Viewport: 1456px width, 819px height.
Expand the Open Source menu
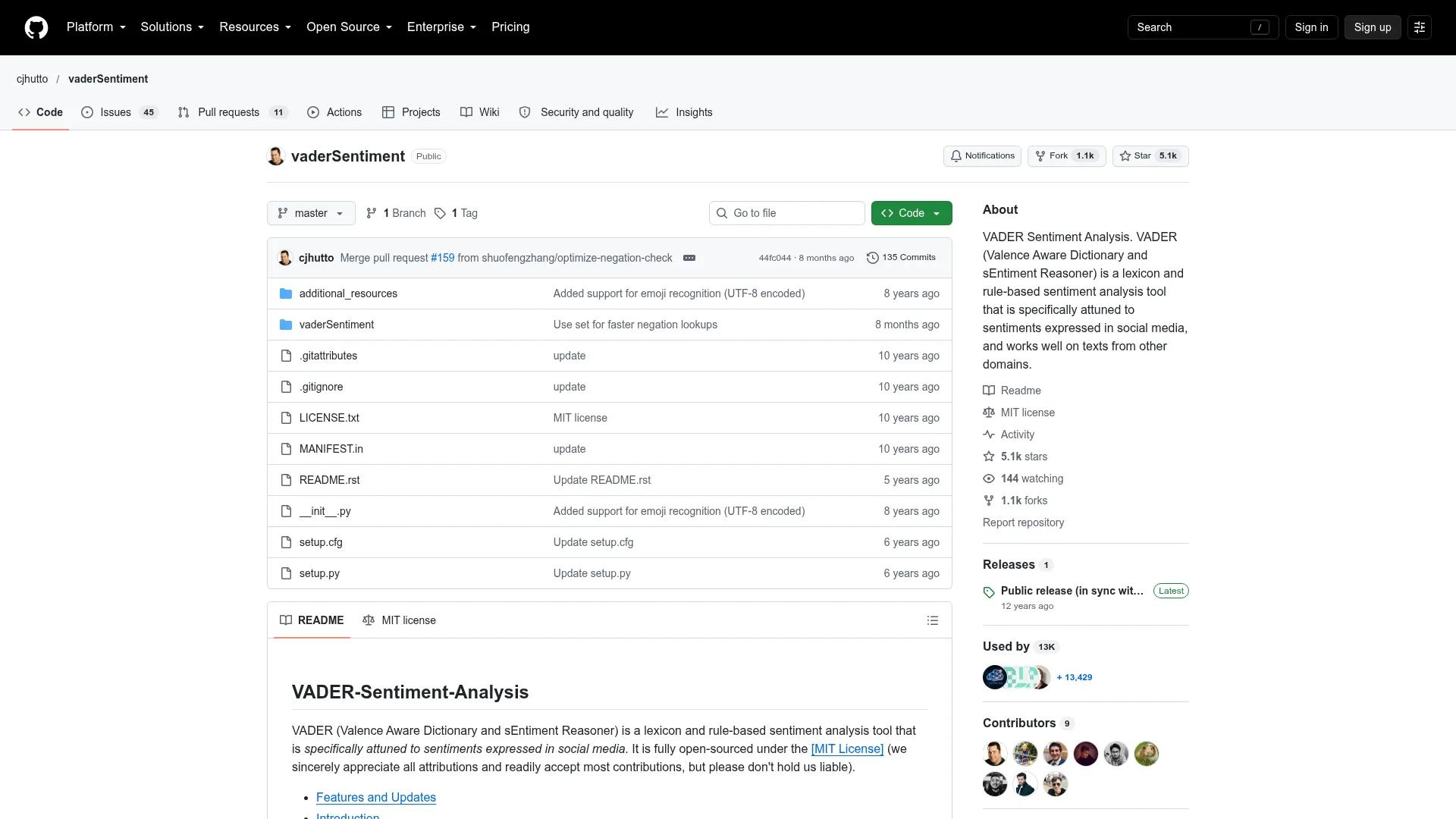coord(350,27)
